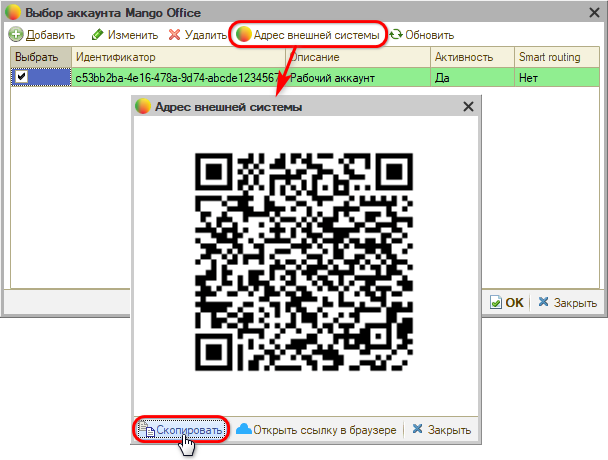Close the QR dialog with the title X
Screen dimensions: 608x460
tap(467, 106)
